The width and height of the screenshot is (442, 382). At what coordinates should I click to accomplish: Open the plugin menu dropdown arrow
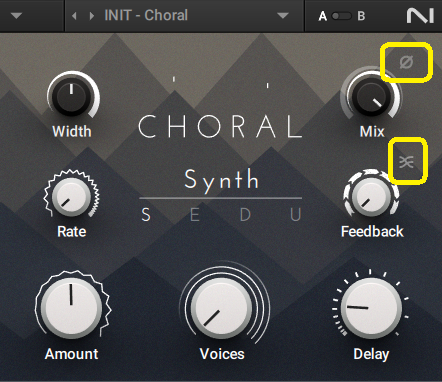pos(16,16)
